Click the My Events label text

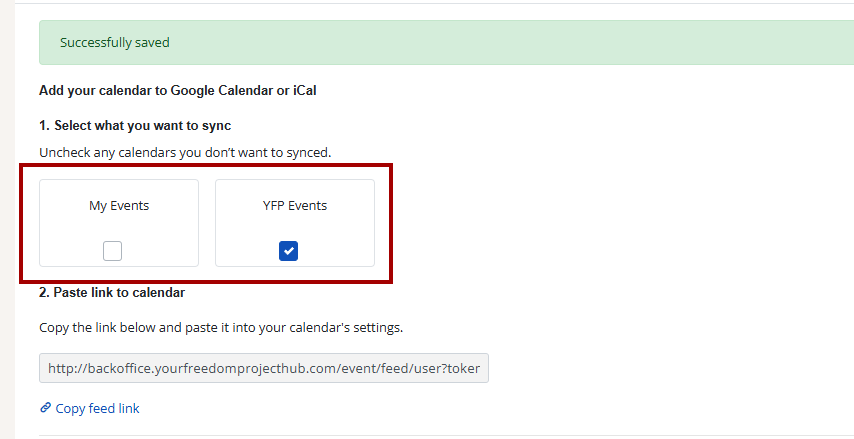click(119, 206)
